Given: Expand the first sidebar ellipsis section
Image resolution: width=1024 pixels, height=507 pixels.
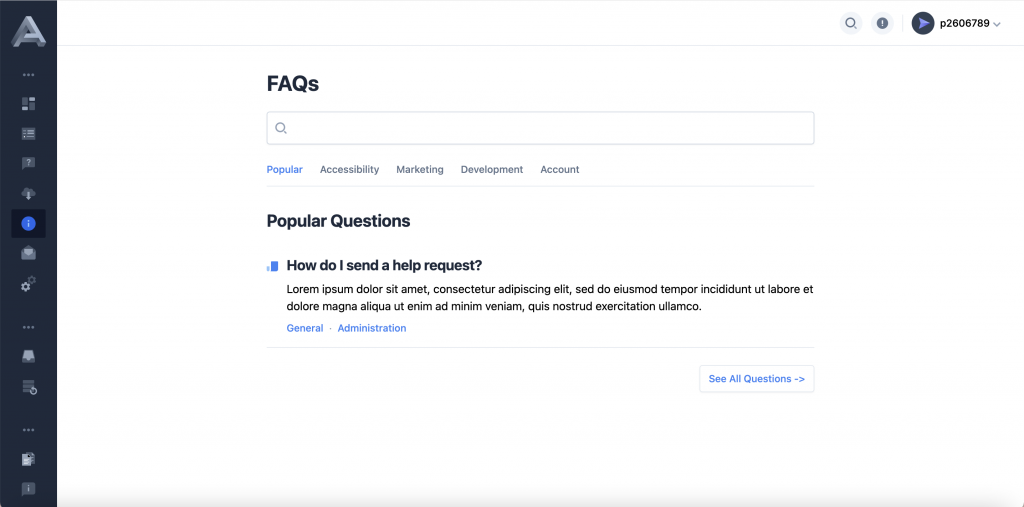Looking at the screenshot, I should (x=28, y=75).
